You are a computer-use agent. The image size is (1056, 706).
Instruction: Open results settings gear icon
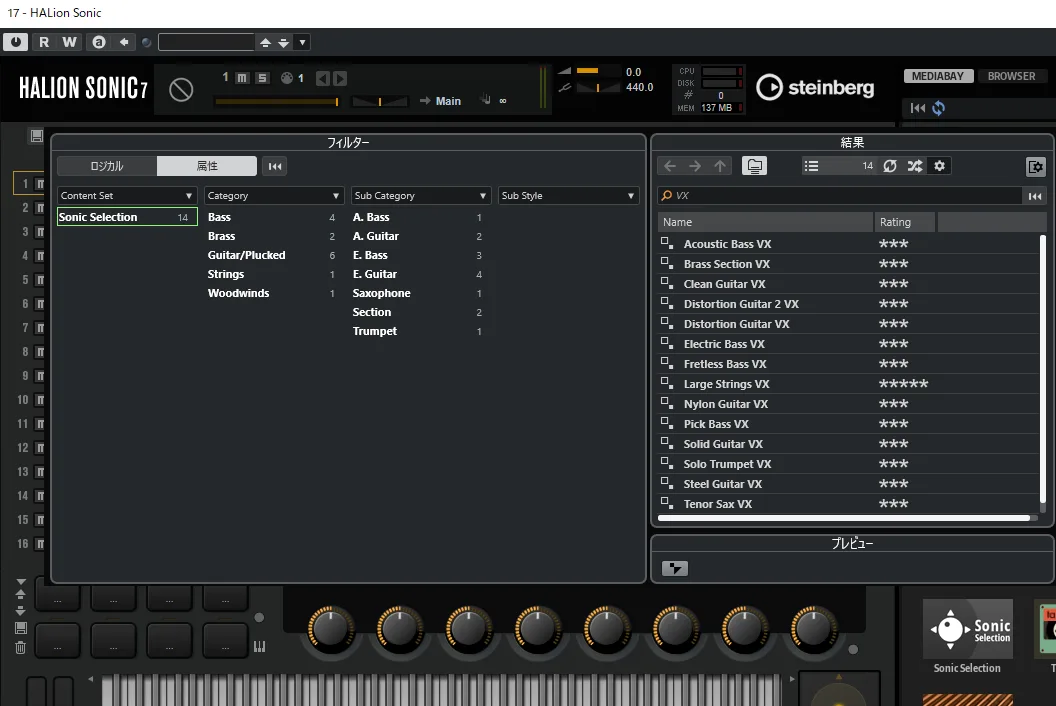click(939, 166)
